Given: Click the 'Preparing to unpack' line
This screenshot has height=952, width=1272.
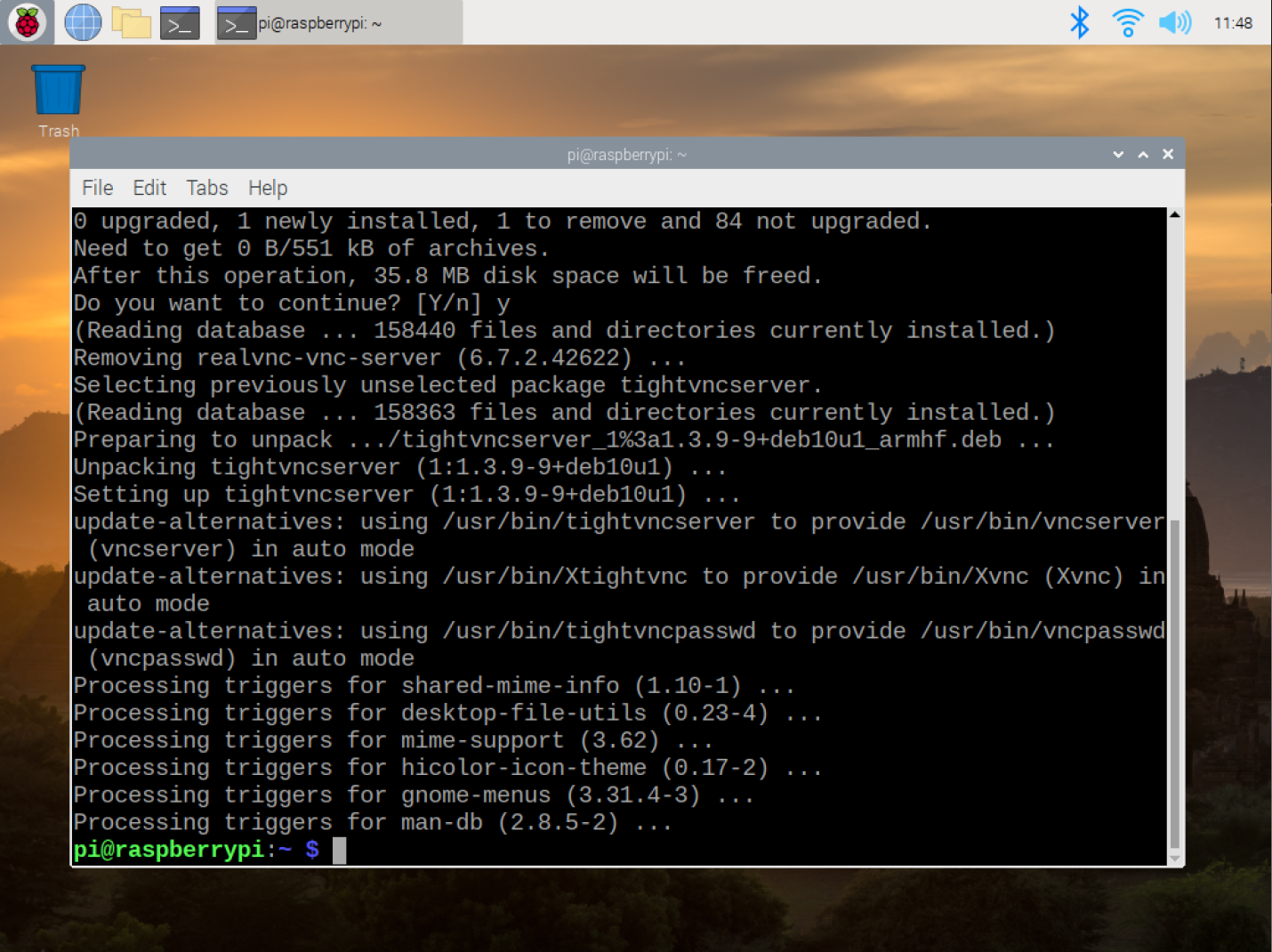Looking at the screenshot, I should 564,440.
